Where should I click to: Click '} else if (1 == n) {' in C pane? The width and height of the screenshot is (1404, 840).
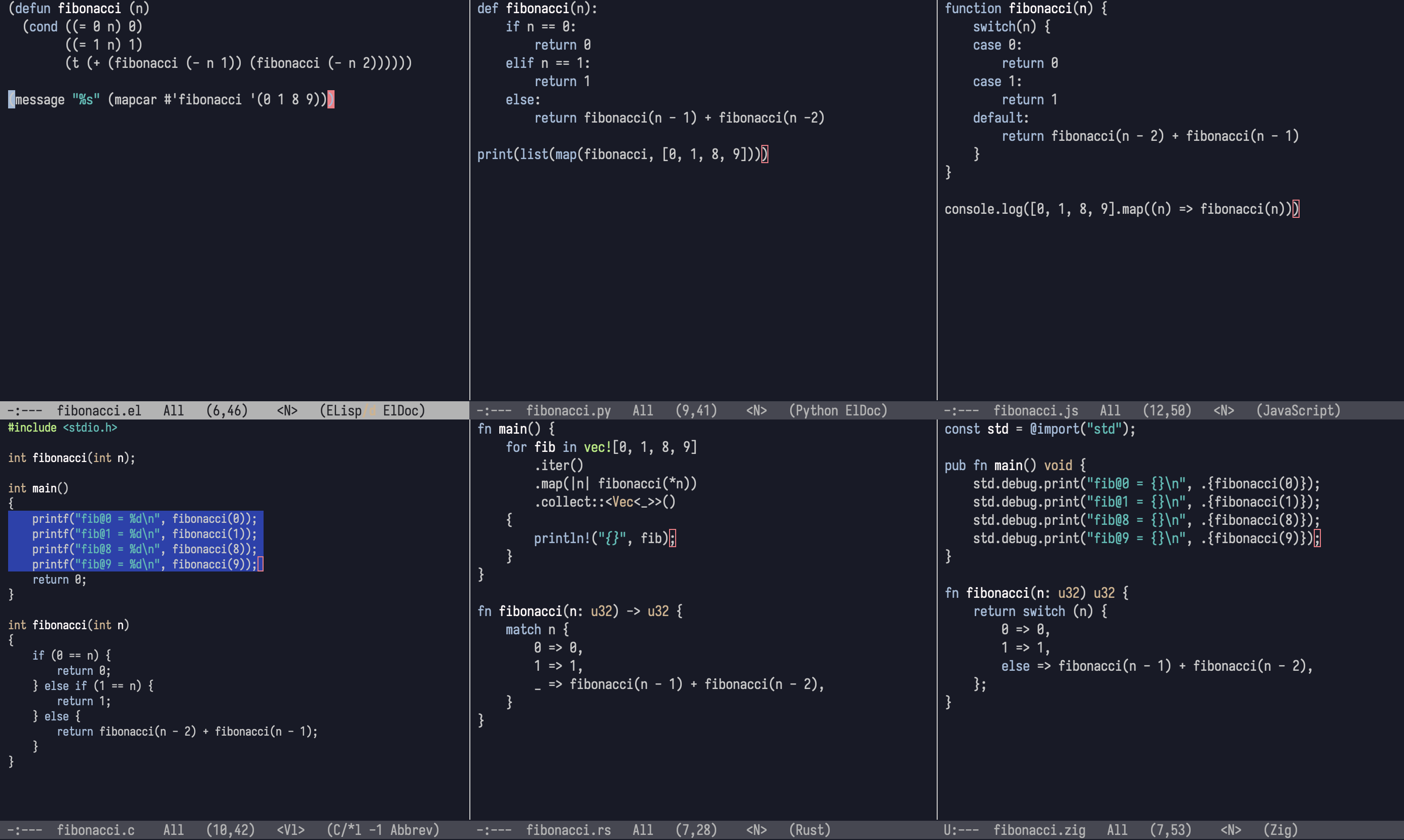(x=93, y=685)
